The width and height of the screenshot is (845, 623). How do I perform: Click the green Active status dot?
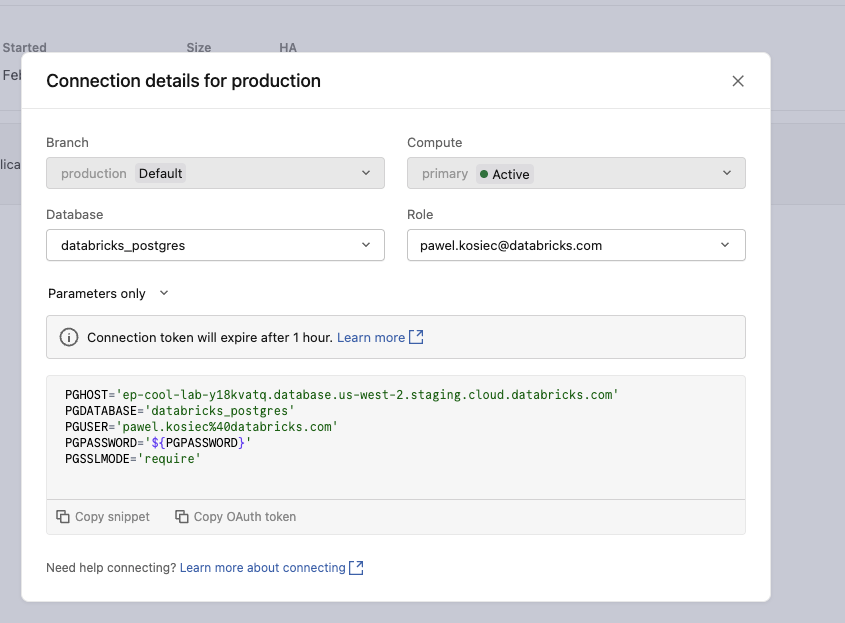(484, 174)
